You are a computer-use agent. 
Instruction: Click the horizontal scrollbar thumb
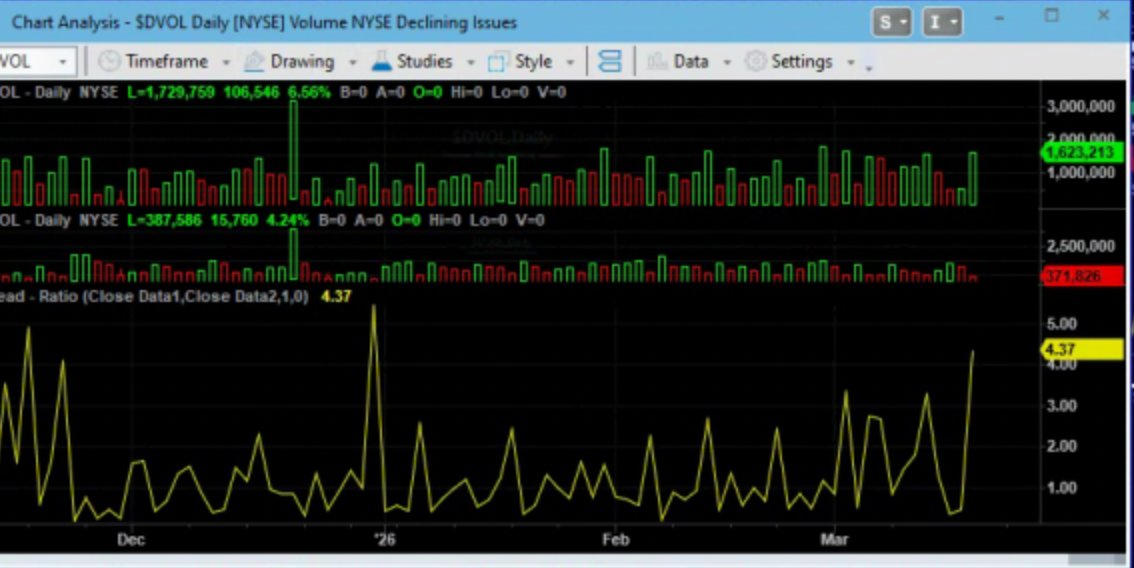pos(1095,559)
